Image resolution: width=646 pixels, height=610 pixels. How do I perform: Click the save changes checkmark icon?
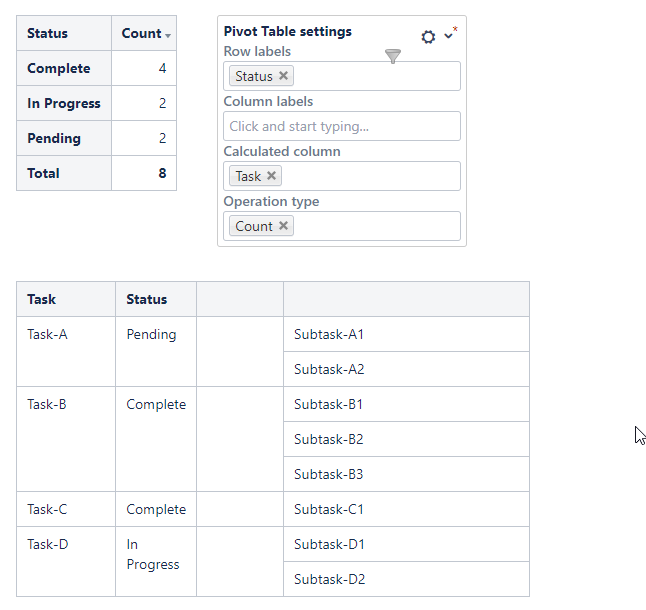[x=449, y=35]
